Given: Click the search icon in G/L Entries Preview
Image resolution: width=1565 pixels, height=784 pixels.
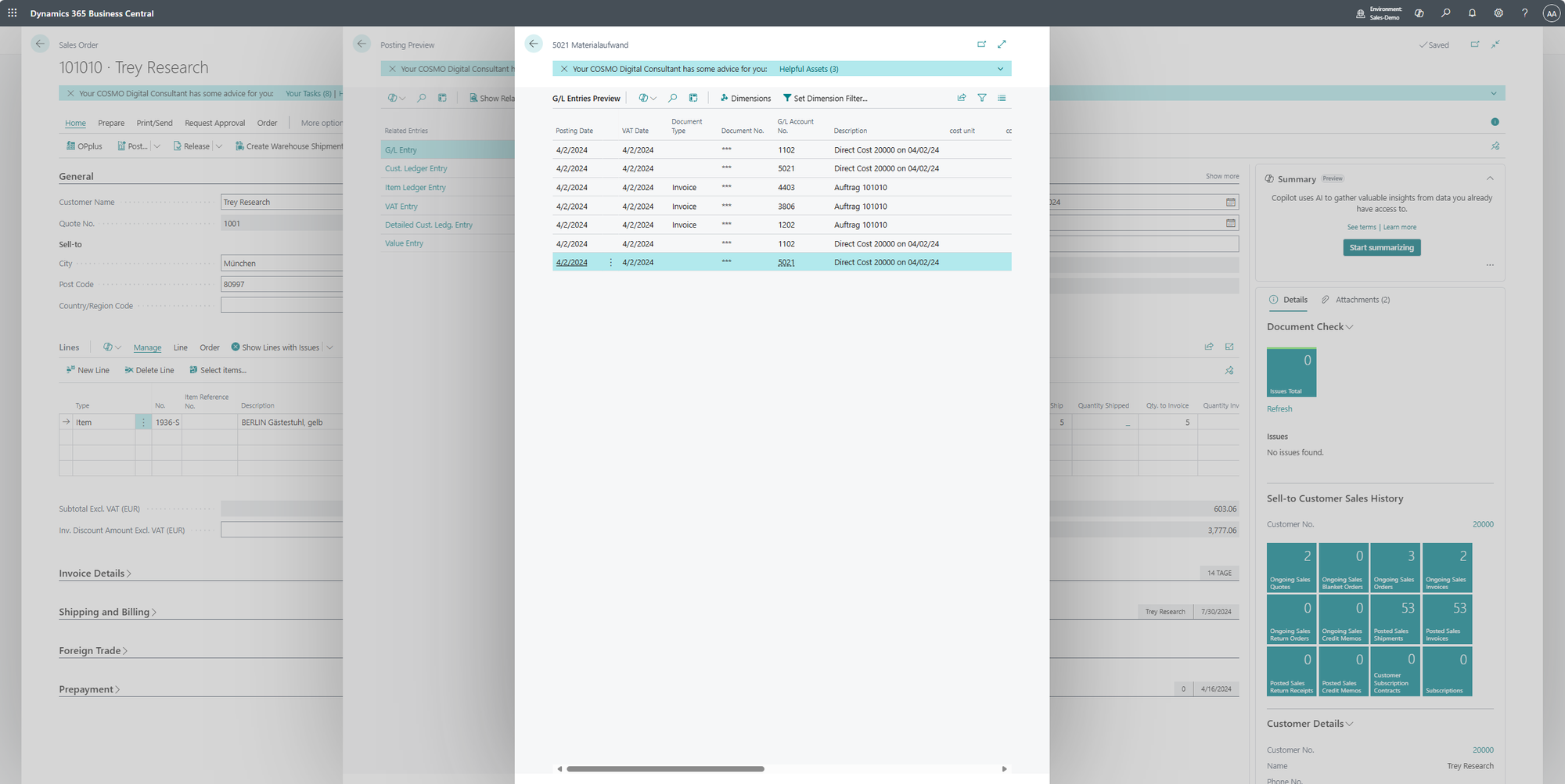Looking at the screenshot, I should click(x=672, y=99).
